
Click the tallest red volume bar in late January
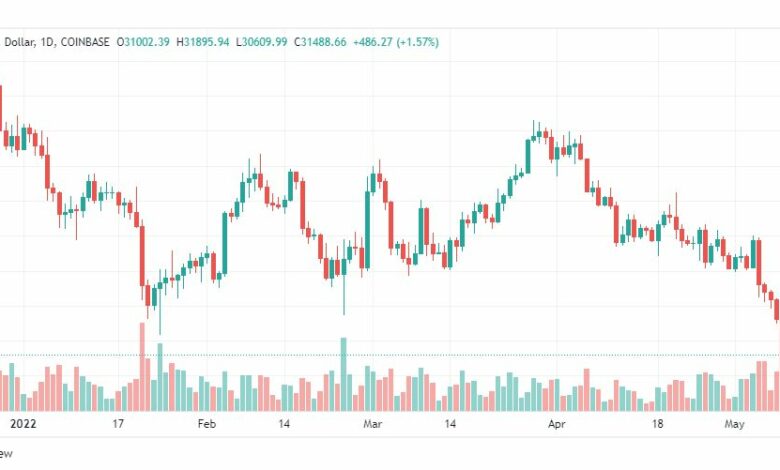tap(142, 367)
